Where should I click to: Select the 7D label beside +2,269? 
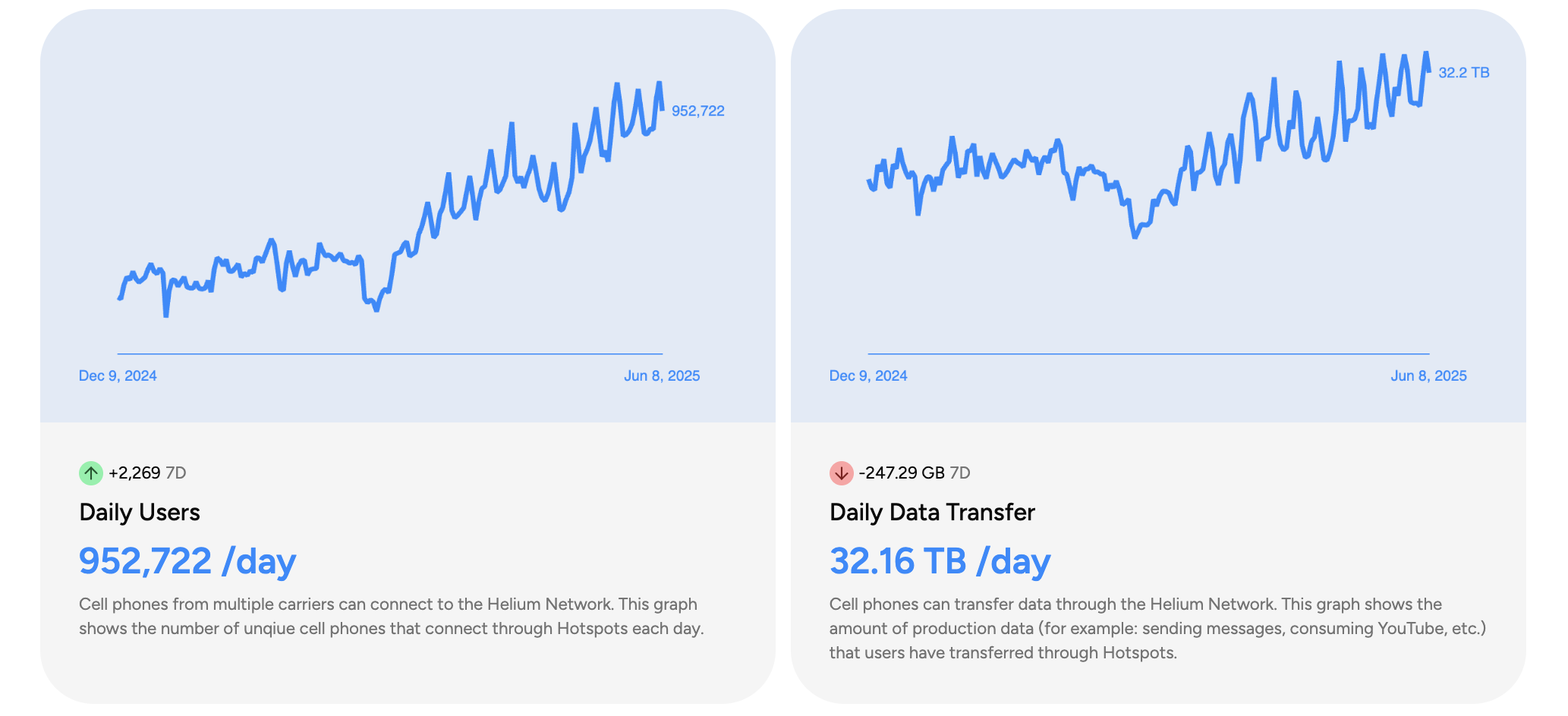(176, 473)
